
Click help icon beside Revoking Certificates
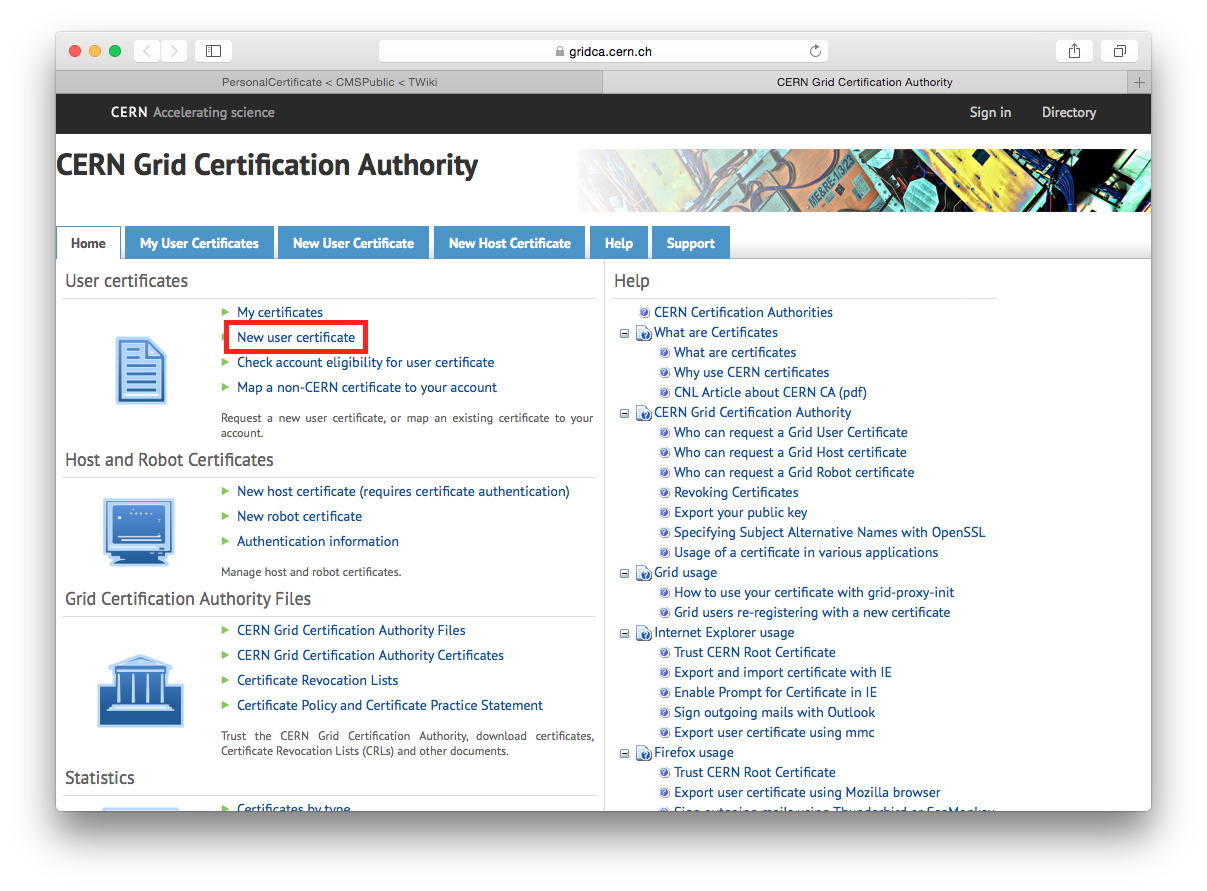pyautogui.click(x=665, y=493)
